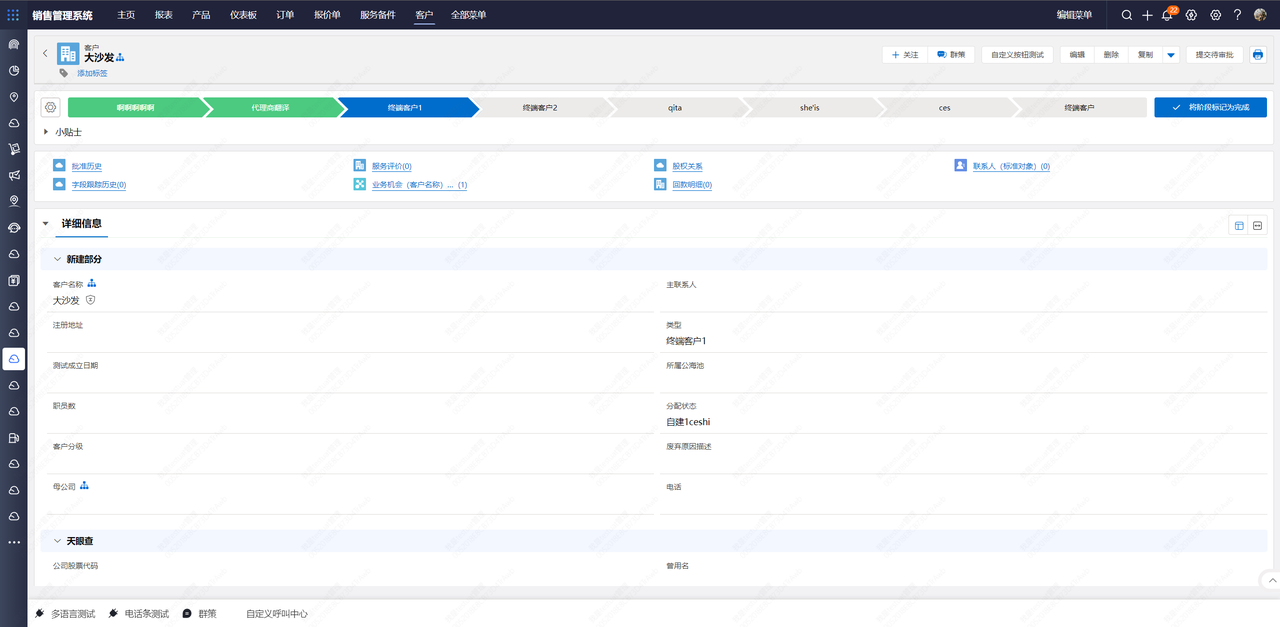Viewport: 1280px width, 627px height.
Task: Click the print icon button
Action: [x=1258, y=55]
